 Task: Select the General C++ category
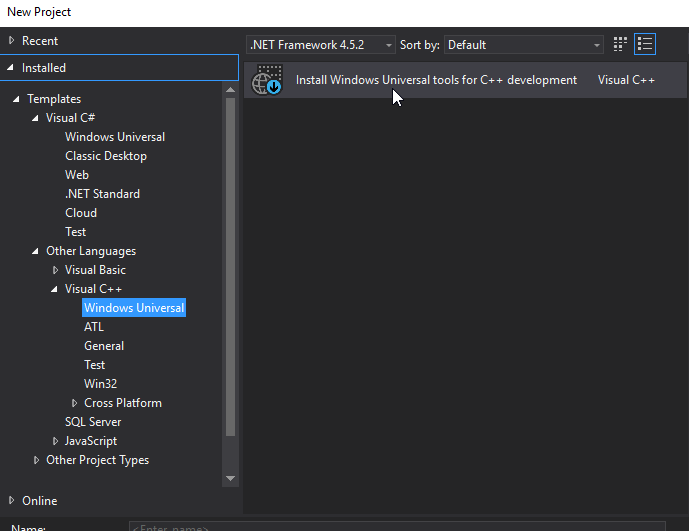[x=104, y=346]
